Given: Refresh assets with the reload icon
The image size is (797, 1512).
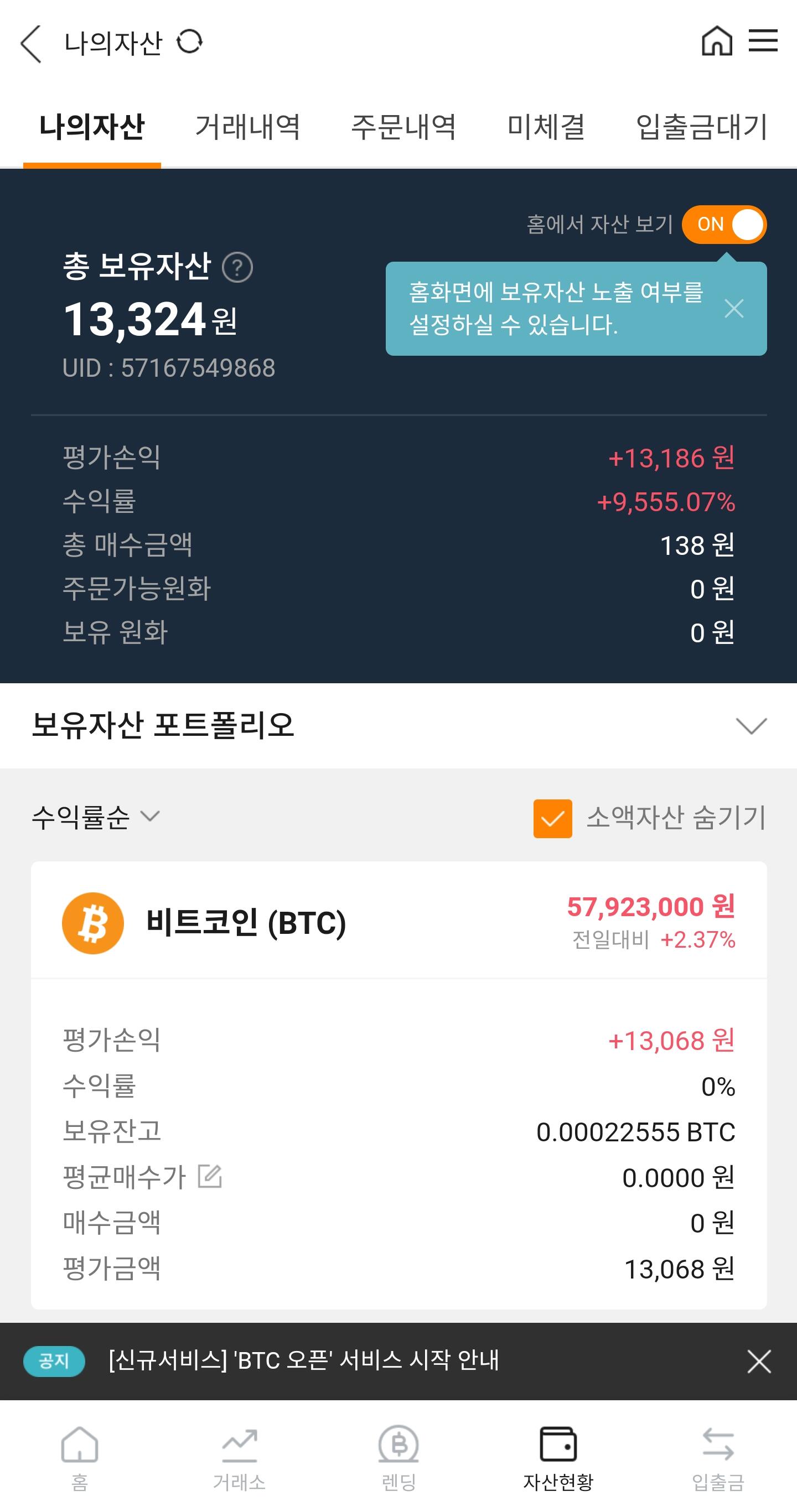Looking at the screenshot, I should pyautogui.click(x=190, y=42).
